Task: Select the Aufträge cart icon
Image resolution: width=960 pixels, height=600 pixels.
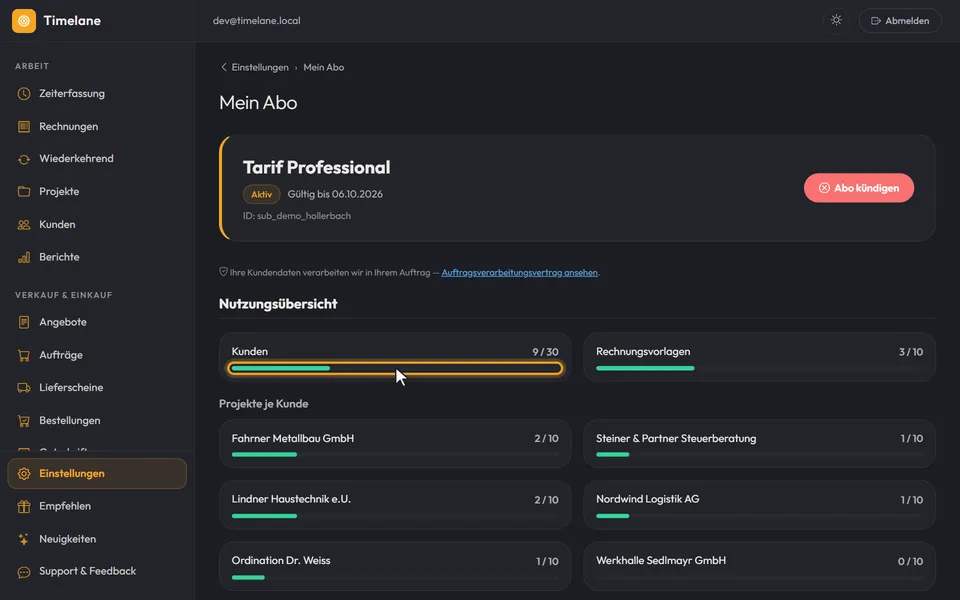Action: coord(24,355)
